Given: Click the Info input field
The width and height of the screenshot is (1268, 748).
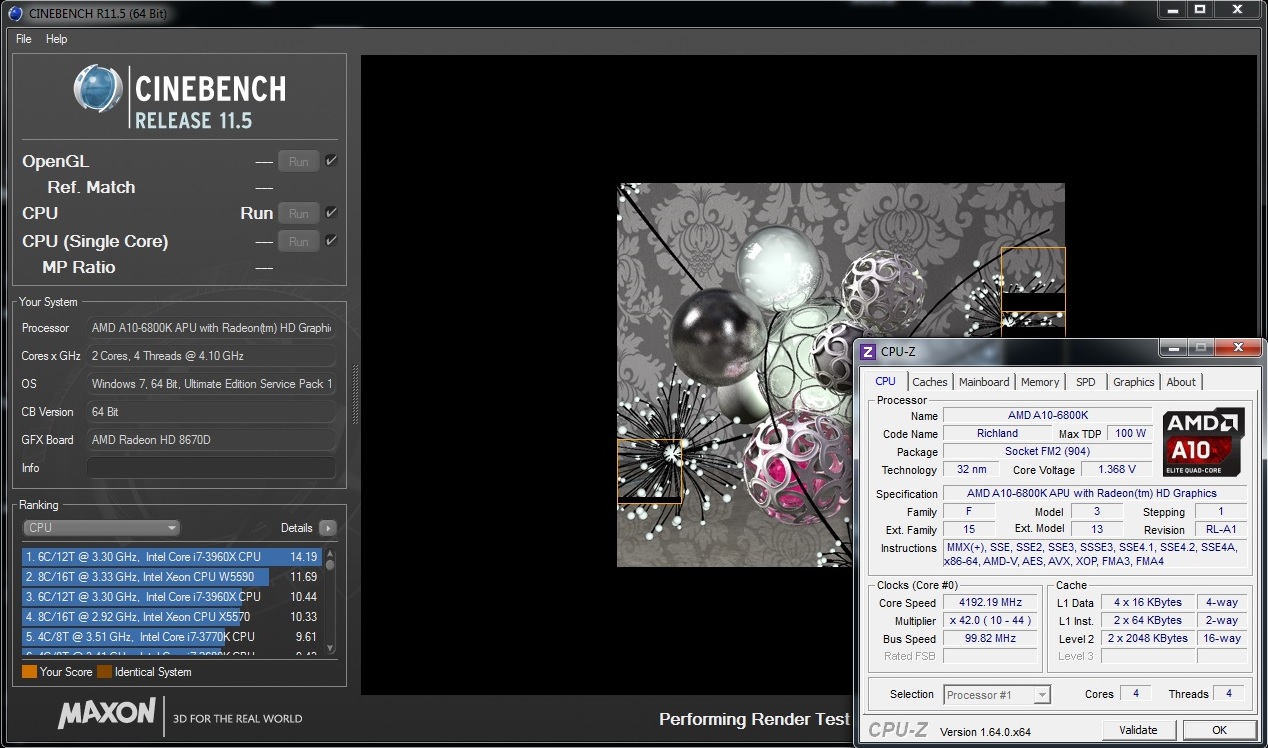Looking at the screenshot, I should (x=211, y=468).
